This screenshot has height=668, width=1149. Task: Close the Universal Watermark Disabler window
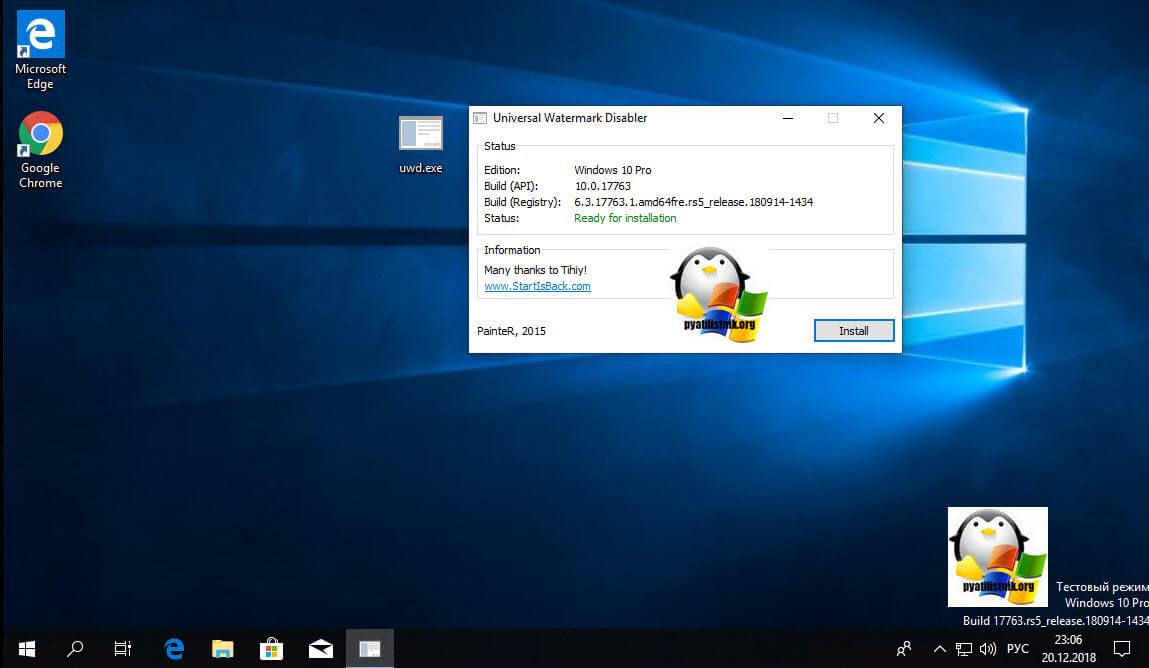click(879, 118)
